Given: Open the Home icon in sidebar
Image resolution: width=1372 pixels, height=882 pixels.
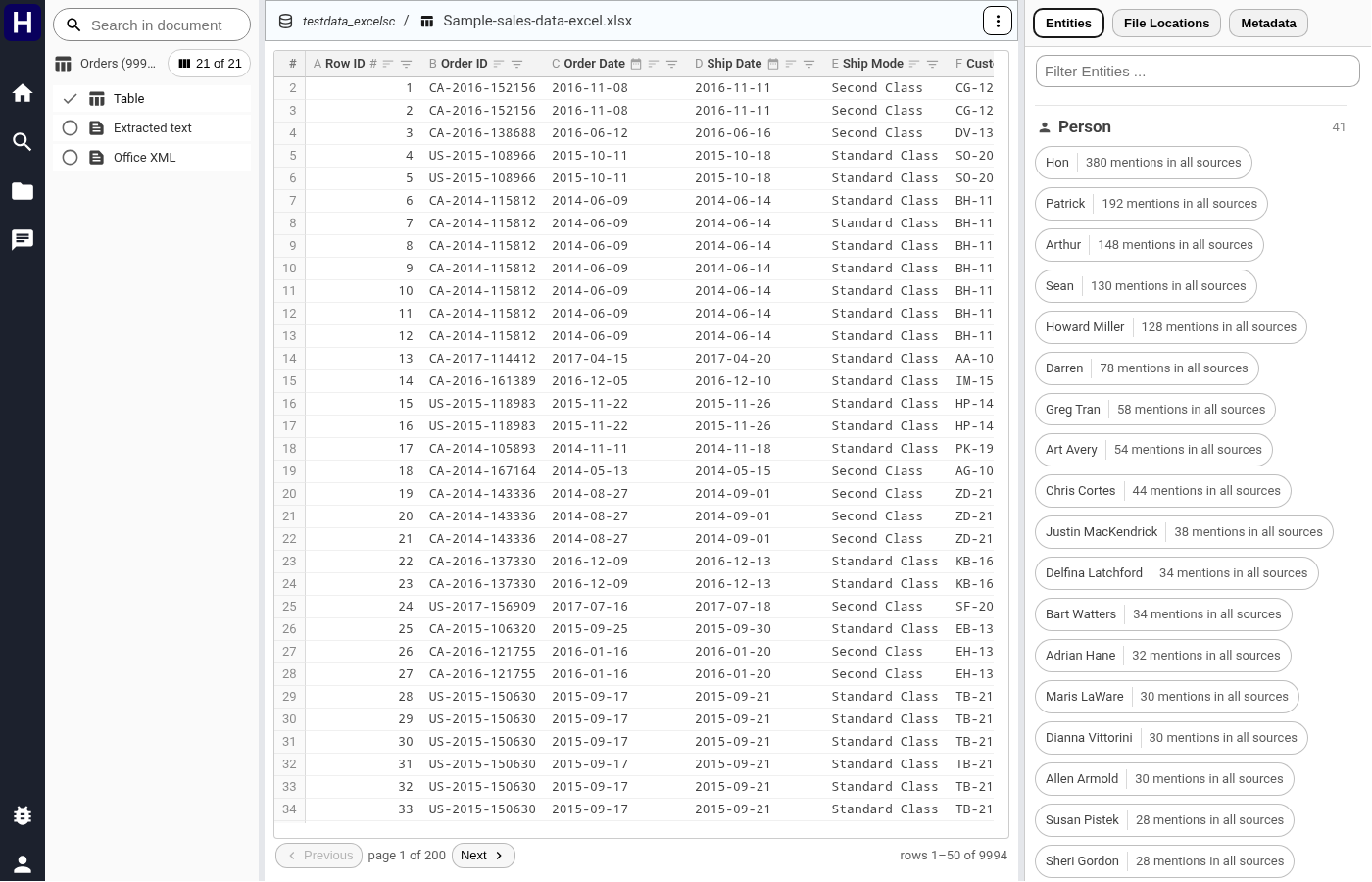Looking at the screenshot, I should tap(23, 93).
